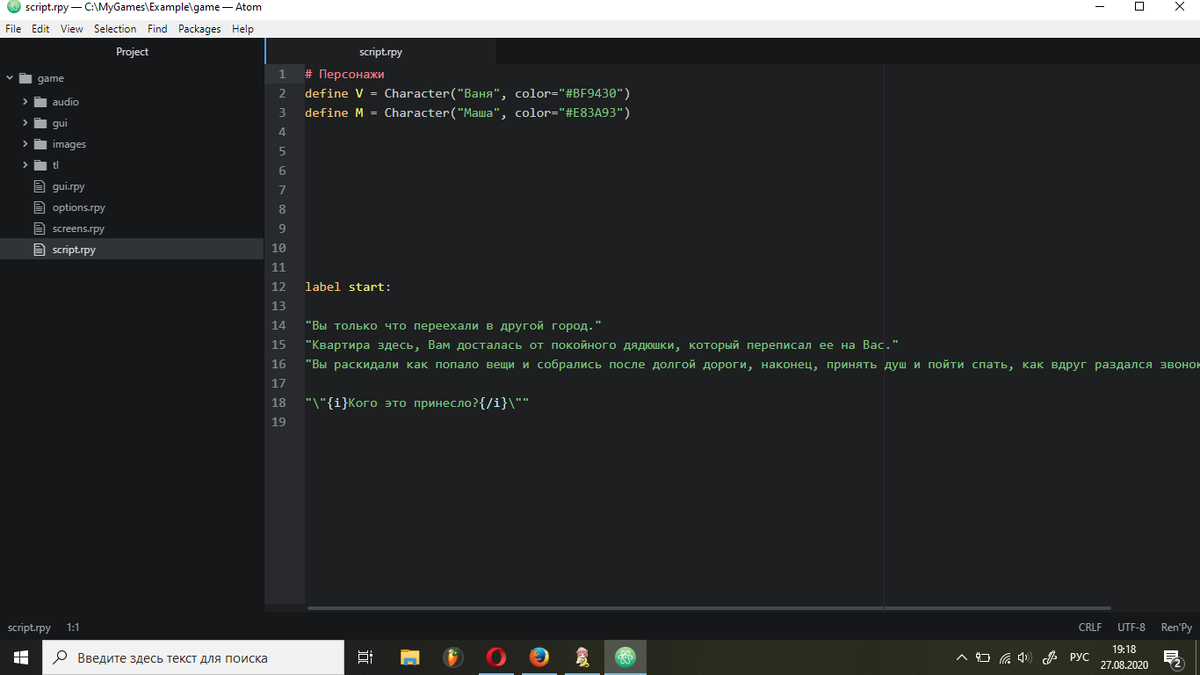
Task: Open the Windows Start menu
Action: (x=21, y=657)
